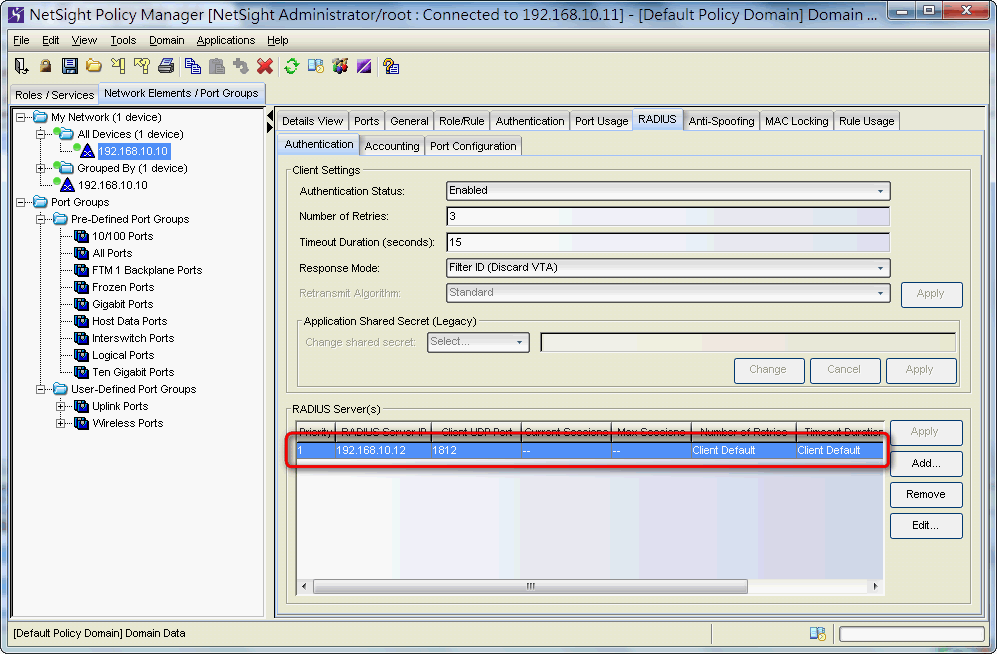997x654 pixels.
Task: Click the greyed undo arrow toolbar icon
Action: 241,66
